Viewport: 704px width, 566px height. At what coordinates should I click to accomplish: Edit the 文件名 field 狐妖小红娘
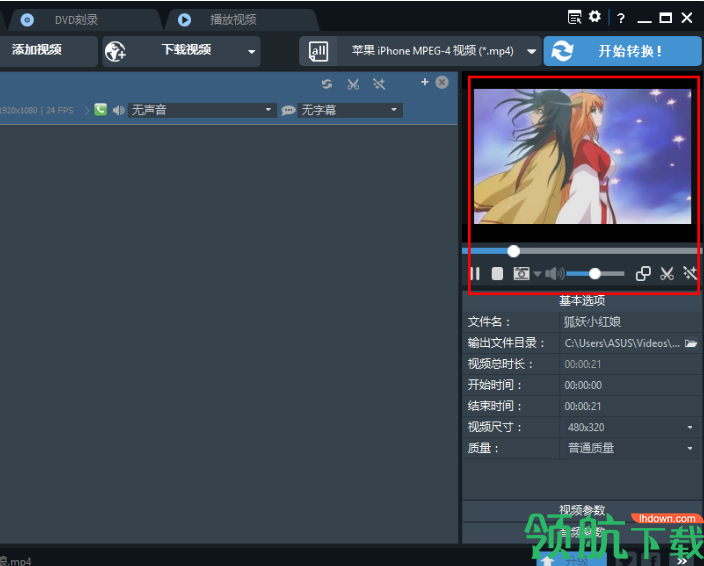click(x=630, y=322)
